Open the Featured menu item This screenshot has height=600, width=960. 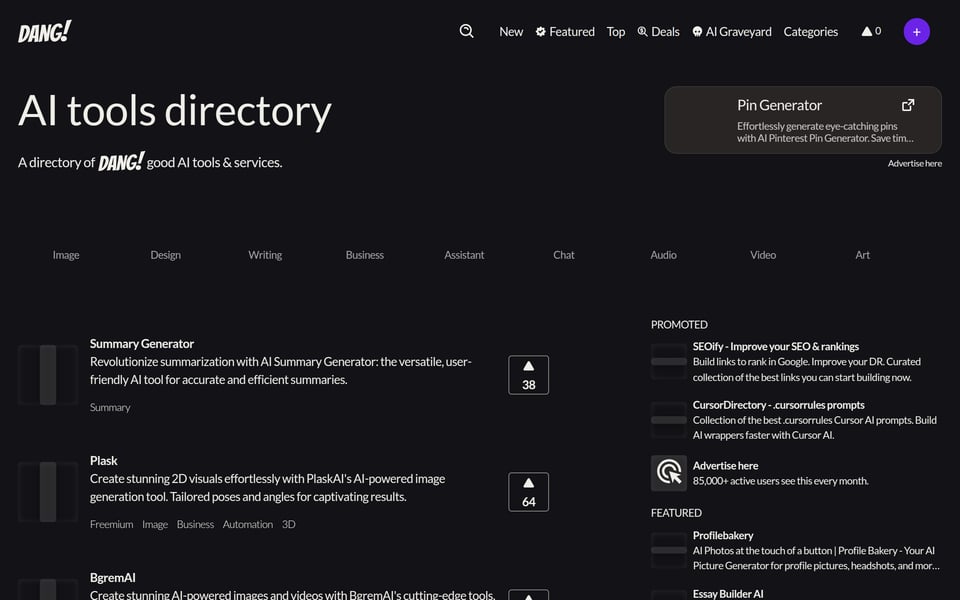565,32
